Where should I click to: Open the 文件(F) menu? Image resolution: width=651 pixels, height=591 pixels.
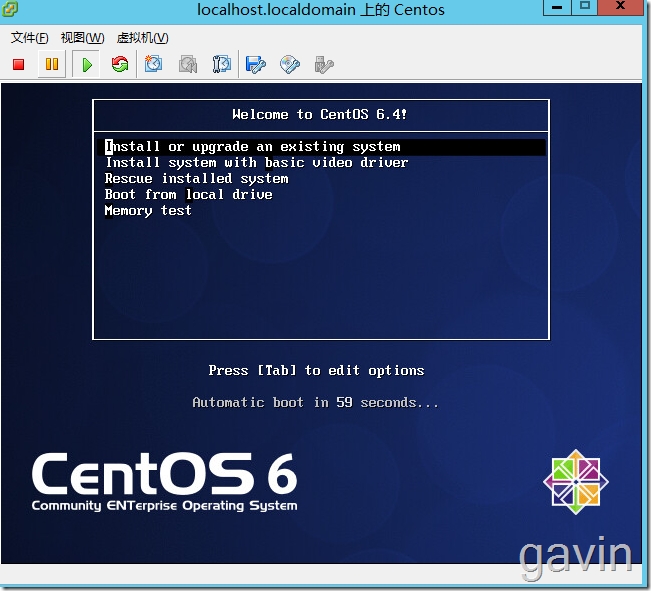[29, 38]
